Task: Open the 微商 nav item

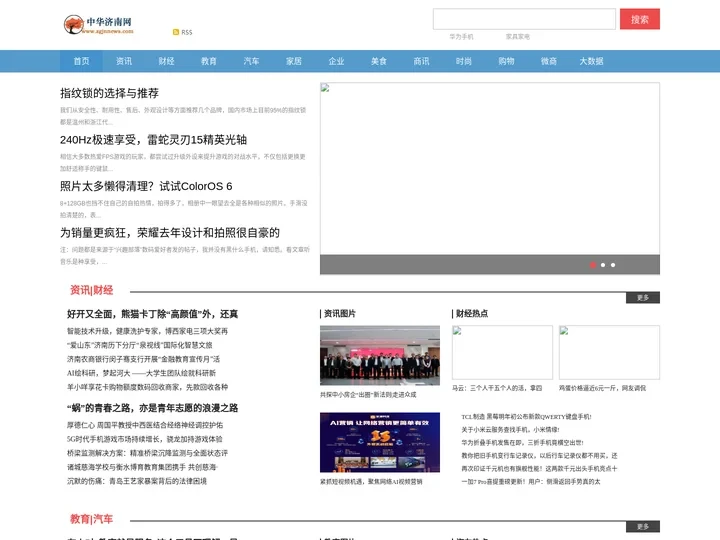Action: 548,61
